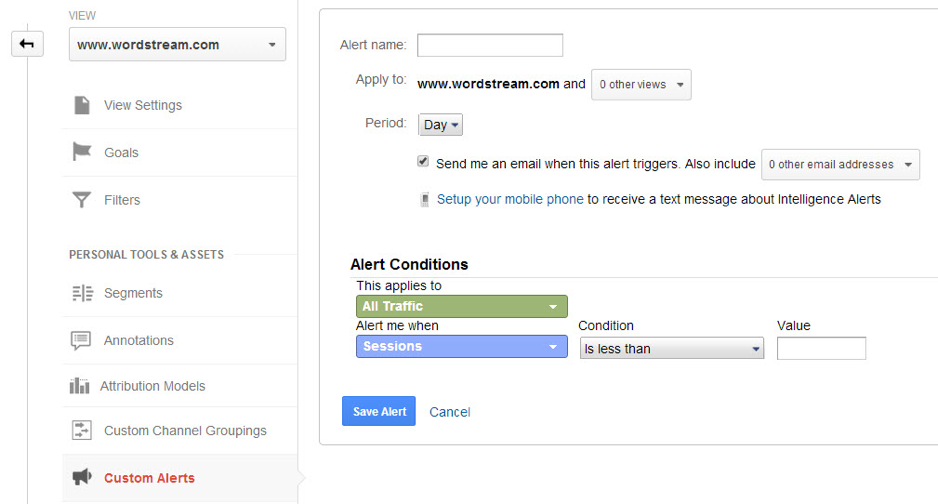Expand the 0 other email addresses dropdown
The height and width of the screenshot is (504, 938).
(x=840, y=164)
